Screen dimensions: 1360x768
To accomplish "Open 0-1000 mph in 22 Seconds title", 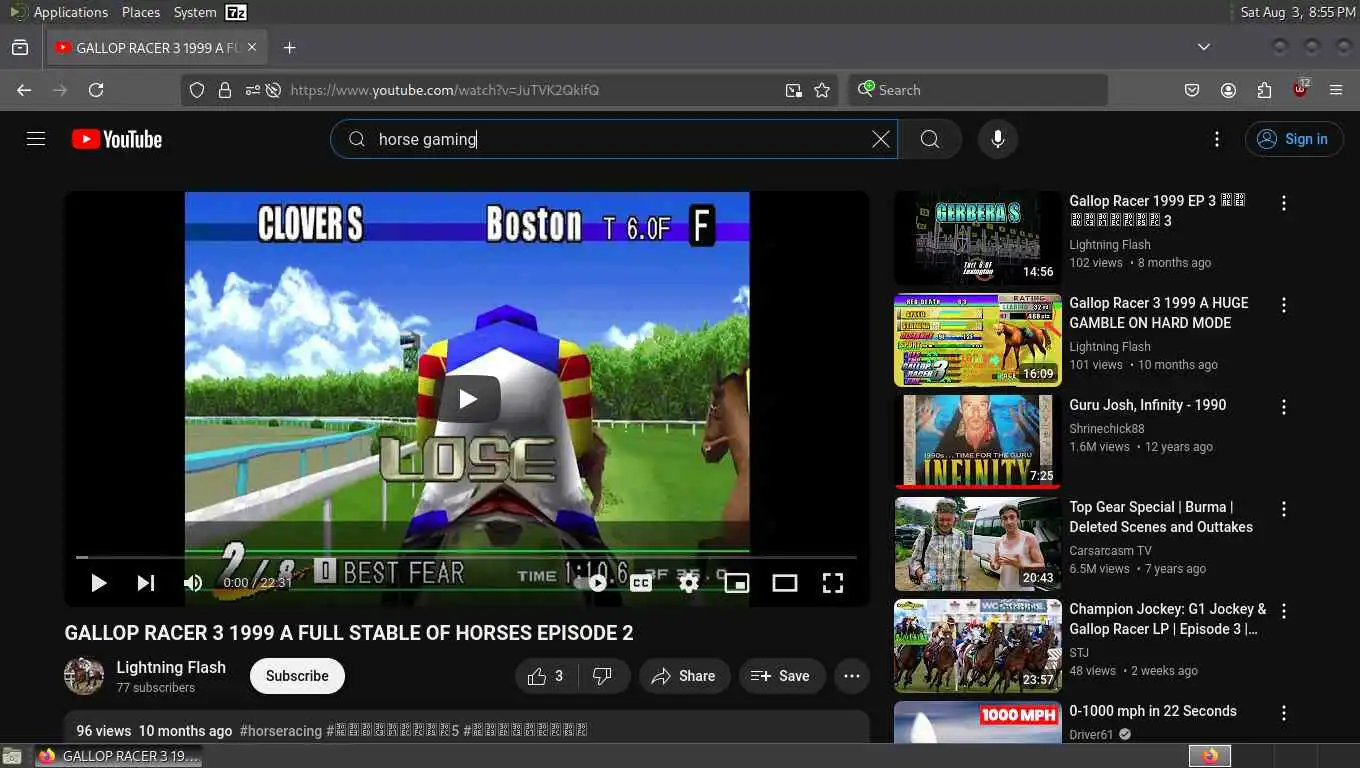I will click(x=1153, y=711).
